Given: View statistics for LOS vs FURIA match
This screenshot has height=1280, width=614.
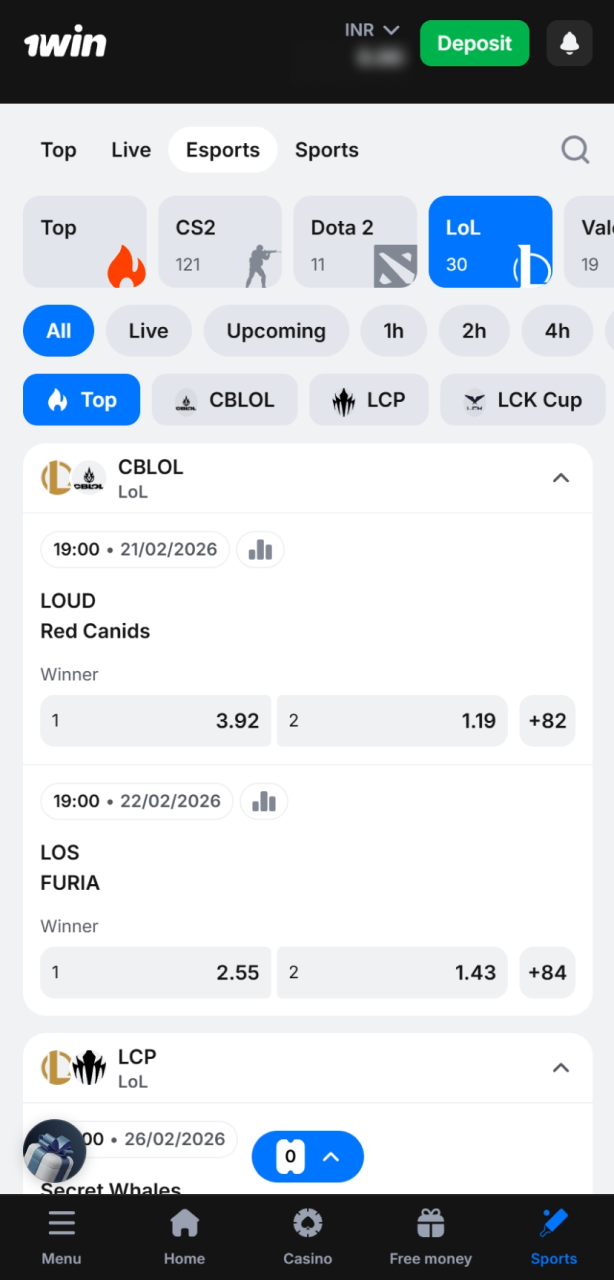Looking at the screenshot, I should (x=263, y=801).
